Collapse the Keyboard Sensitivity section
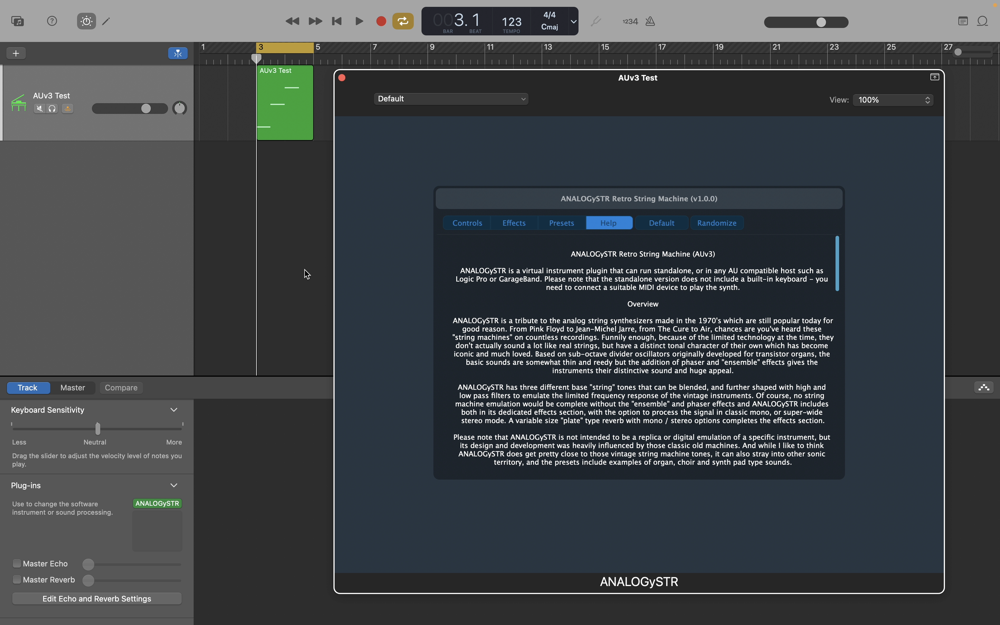The image size is (1000, 625). pos(173,410)
